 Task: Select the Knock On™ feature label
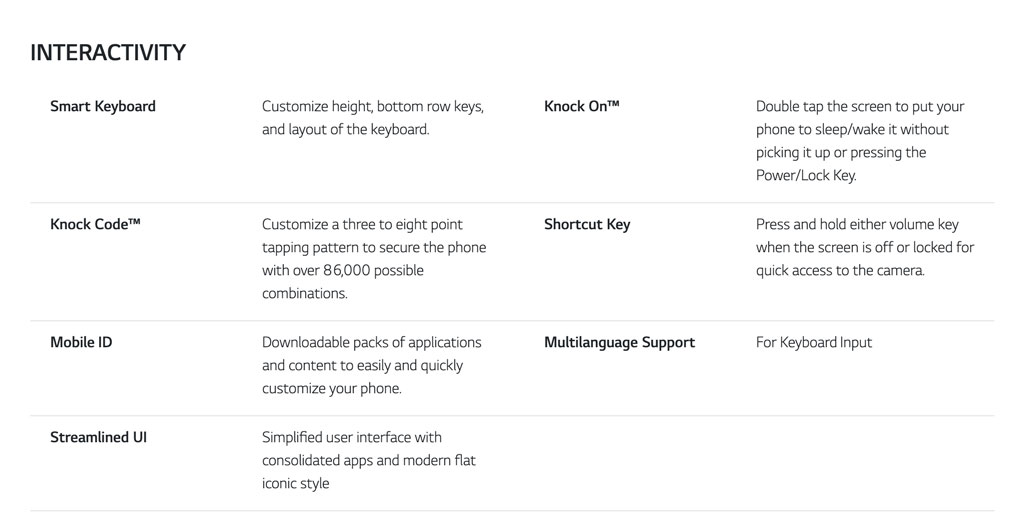[582, 106]
